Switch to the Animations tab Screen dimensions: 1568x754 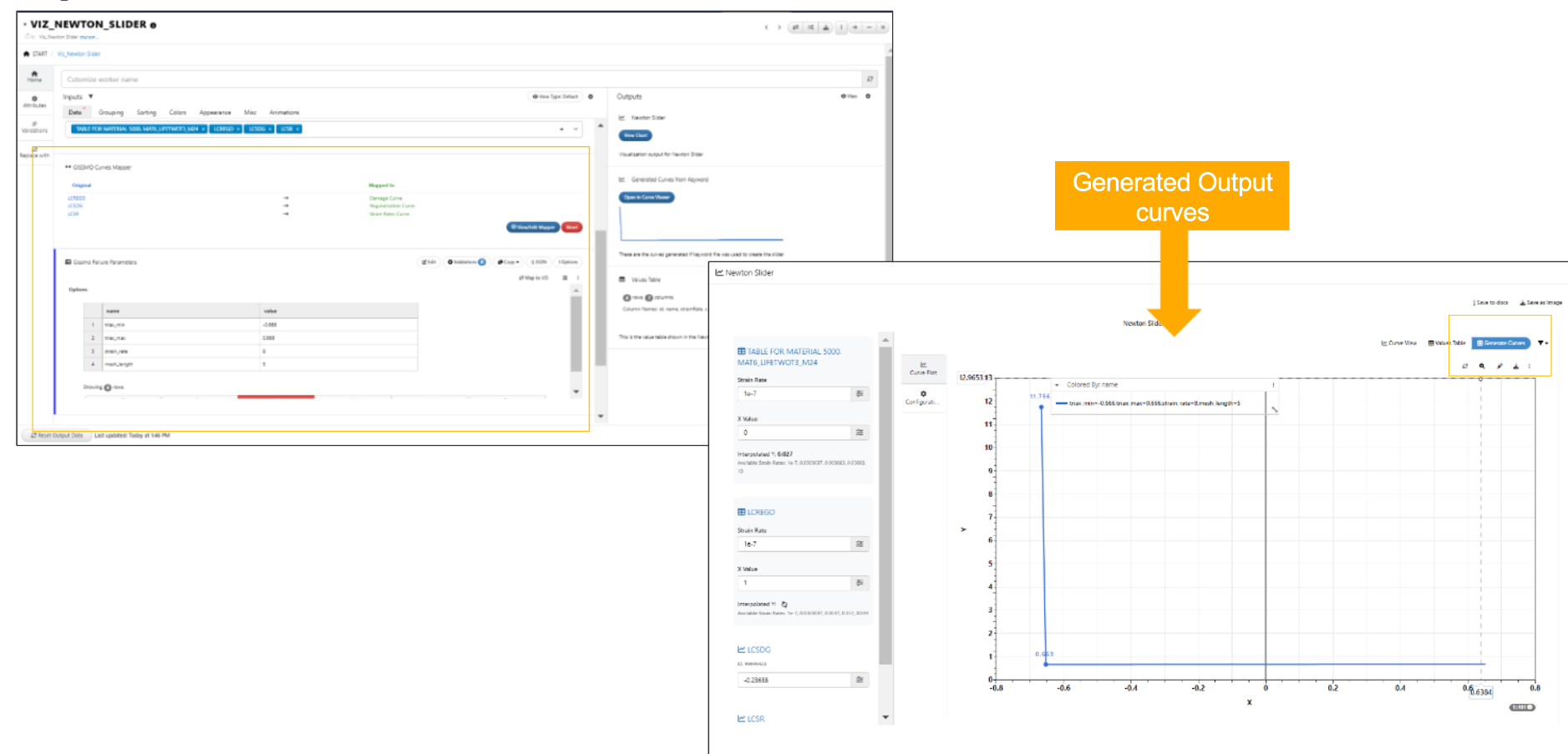pos(284,112)
